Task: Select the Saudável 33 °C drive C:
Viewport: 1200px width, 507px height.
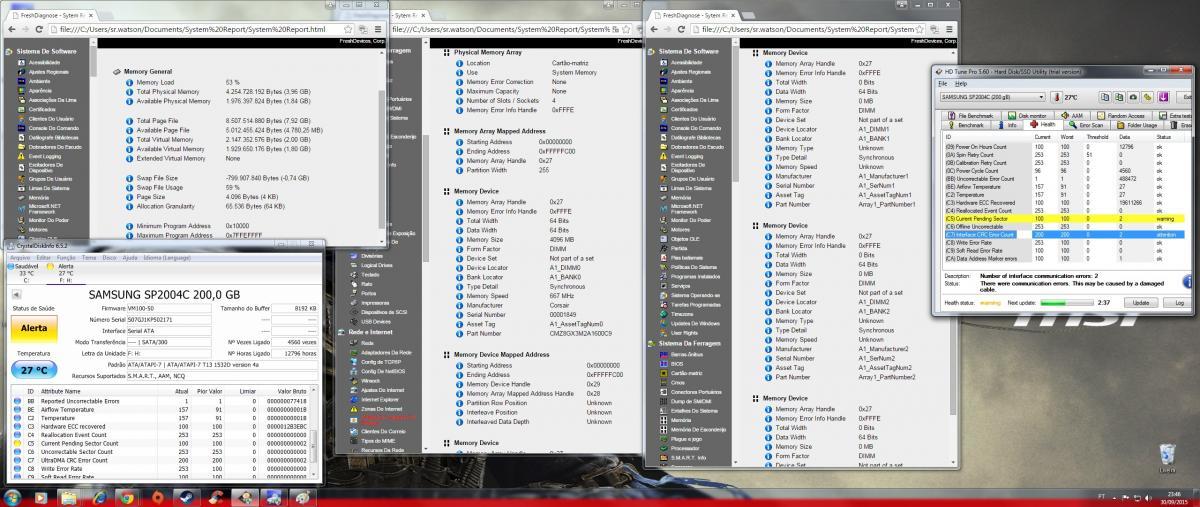Action: (x=24, y=274)
